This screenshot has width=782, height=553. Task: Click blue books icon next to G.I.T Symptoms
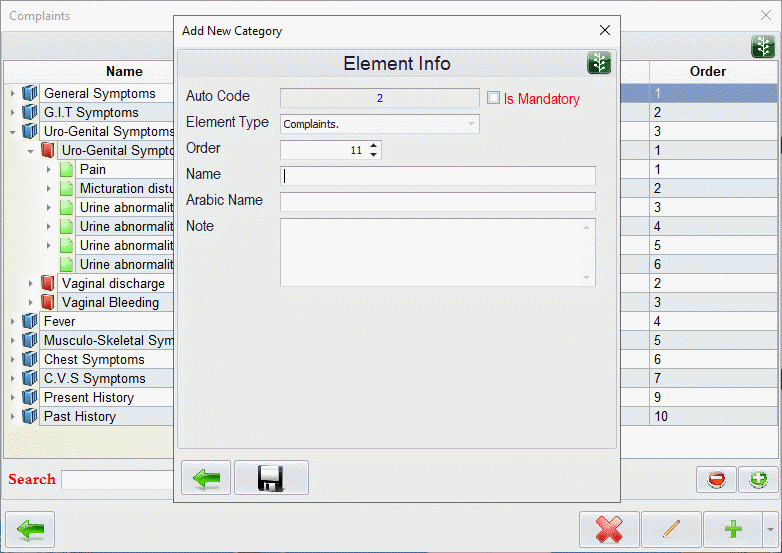point(30,112)
